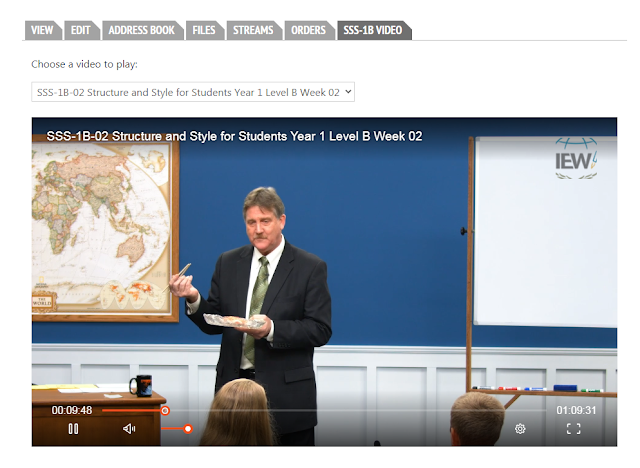Click the video progress bar handle

[x=165, y=410]
